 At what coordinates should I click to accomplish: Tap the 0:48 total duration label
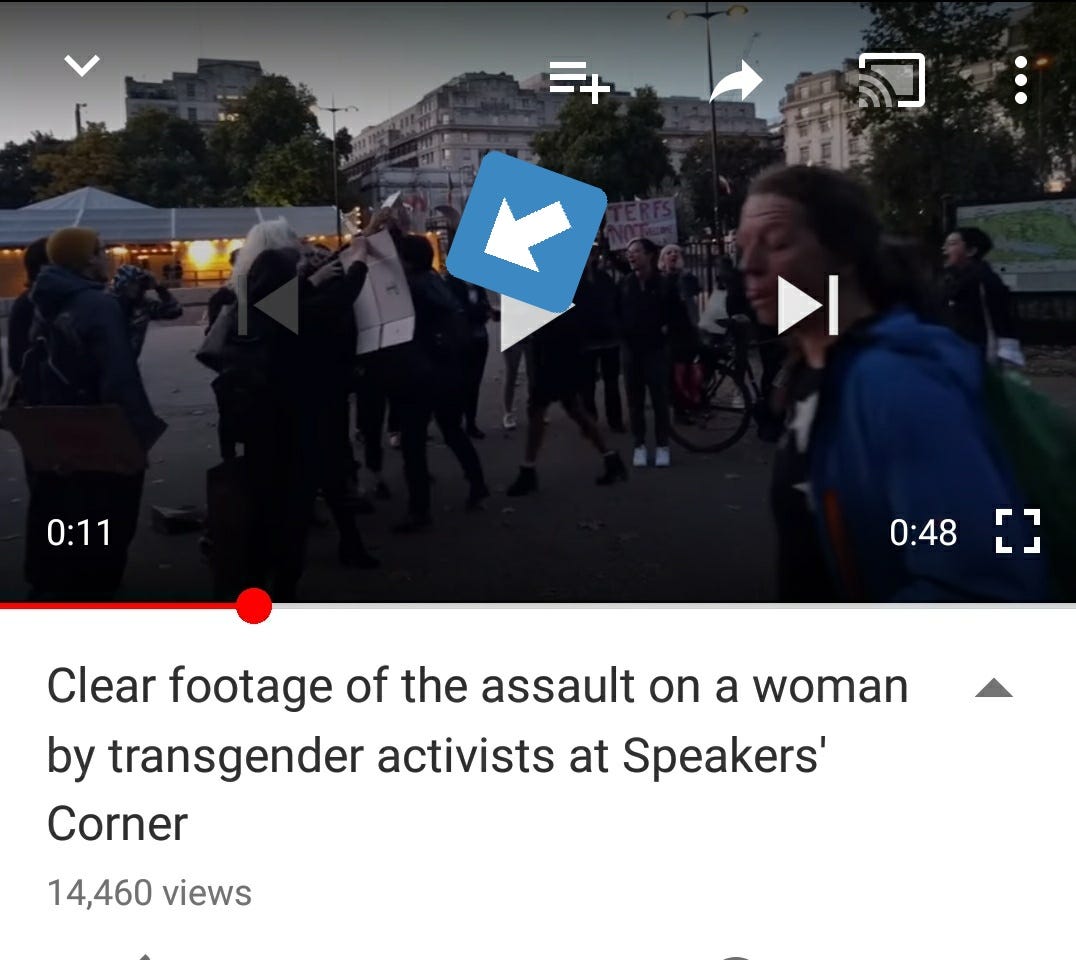[923, 532]
